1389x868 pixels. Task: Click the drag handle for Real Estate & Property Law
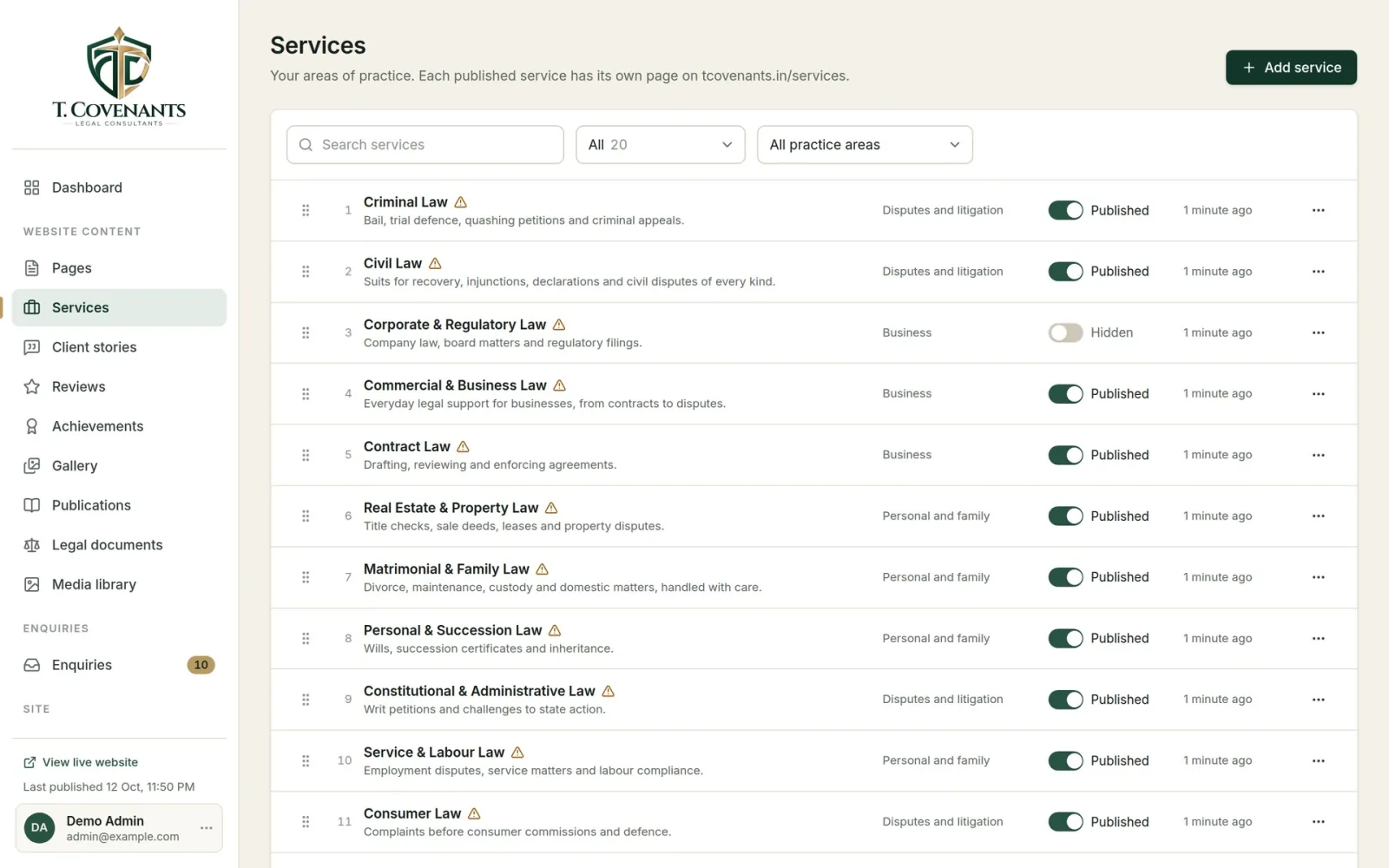pyautogui.click(x=306, y=516)
